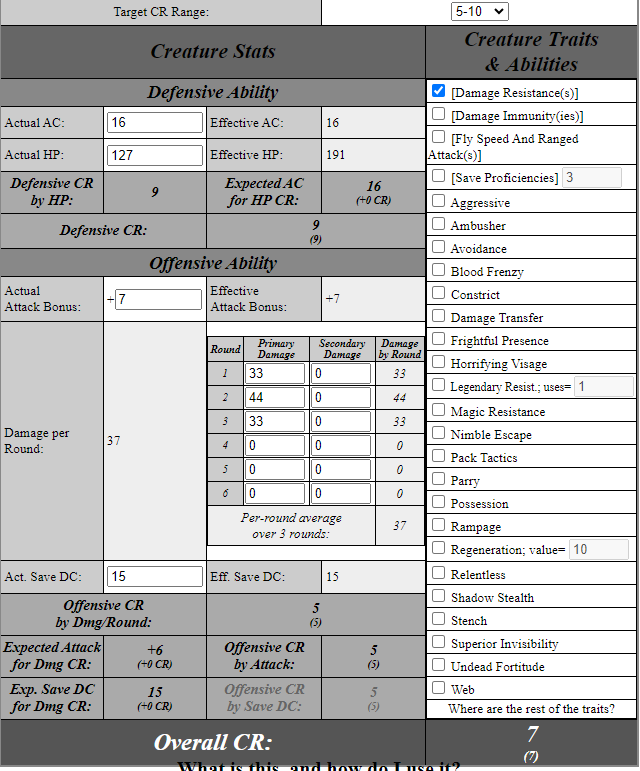This screenshot has width=640, height=771.
Task: Edit Round 4 Secondary Damage field
Action: 341,445
